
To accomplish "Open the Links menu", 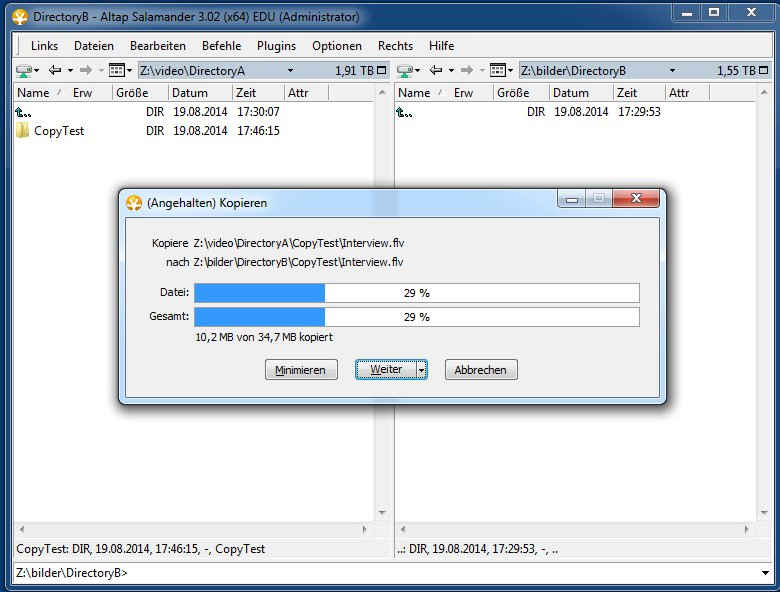I will [44, 46].
